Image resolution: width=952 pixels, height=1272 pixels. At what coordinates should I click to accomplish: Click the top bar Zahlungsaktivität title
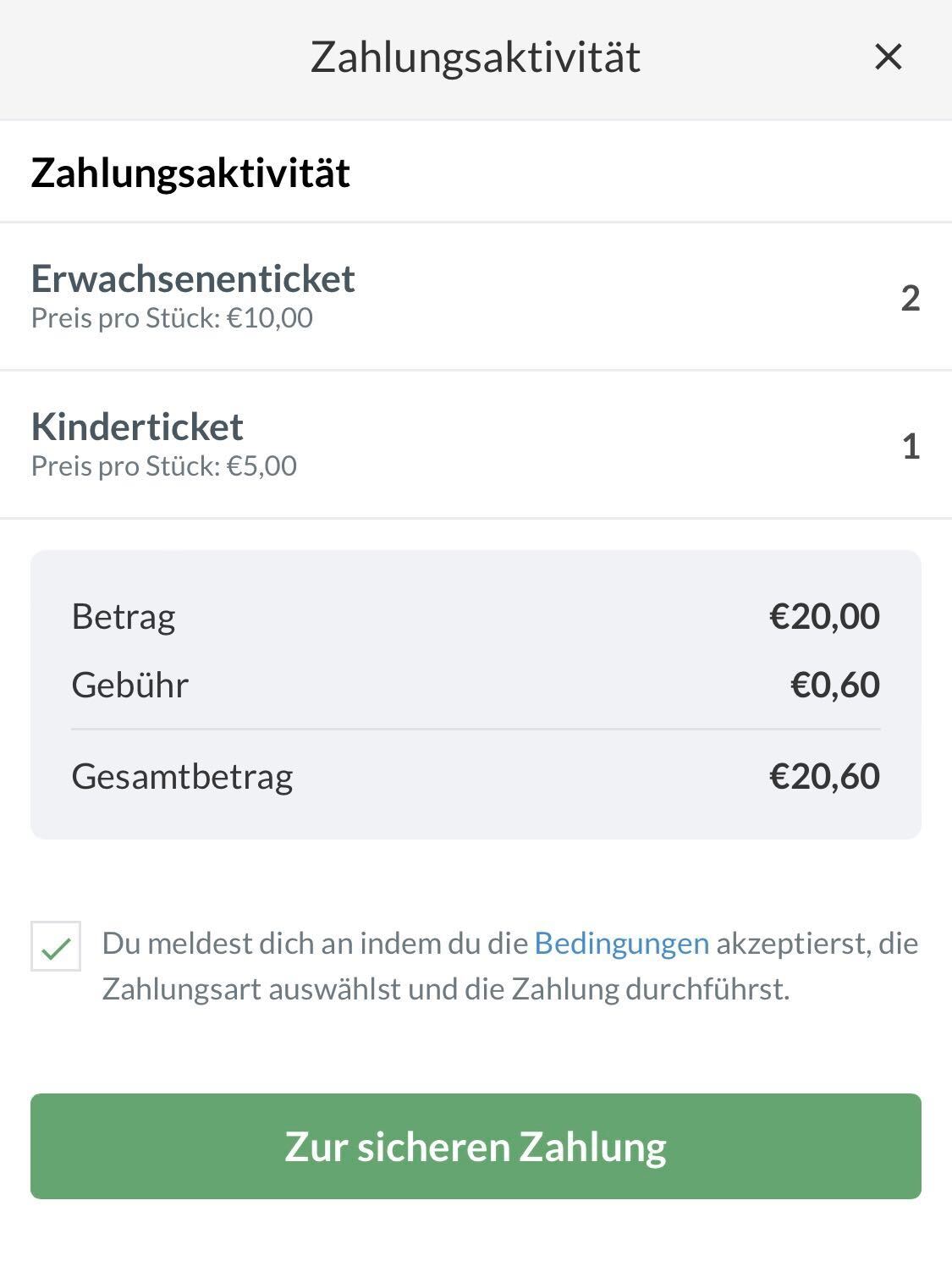(x=476, y=58)
